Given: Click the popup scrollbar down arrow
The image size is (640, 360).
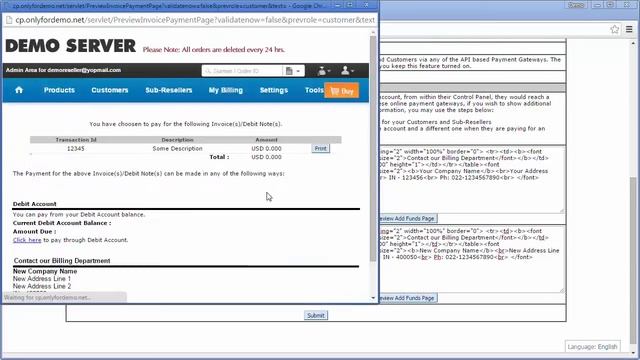Looking at the screenshot, I should pyautogui.click(x=373, y=298).
